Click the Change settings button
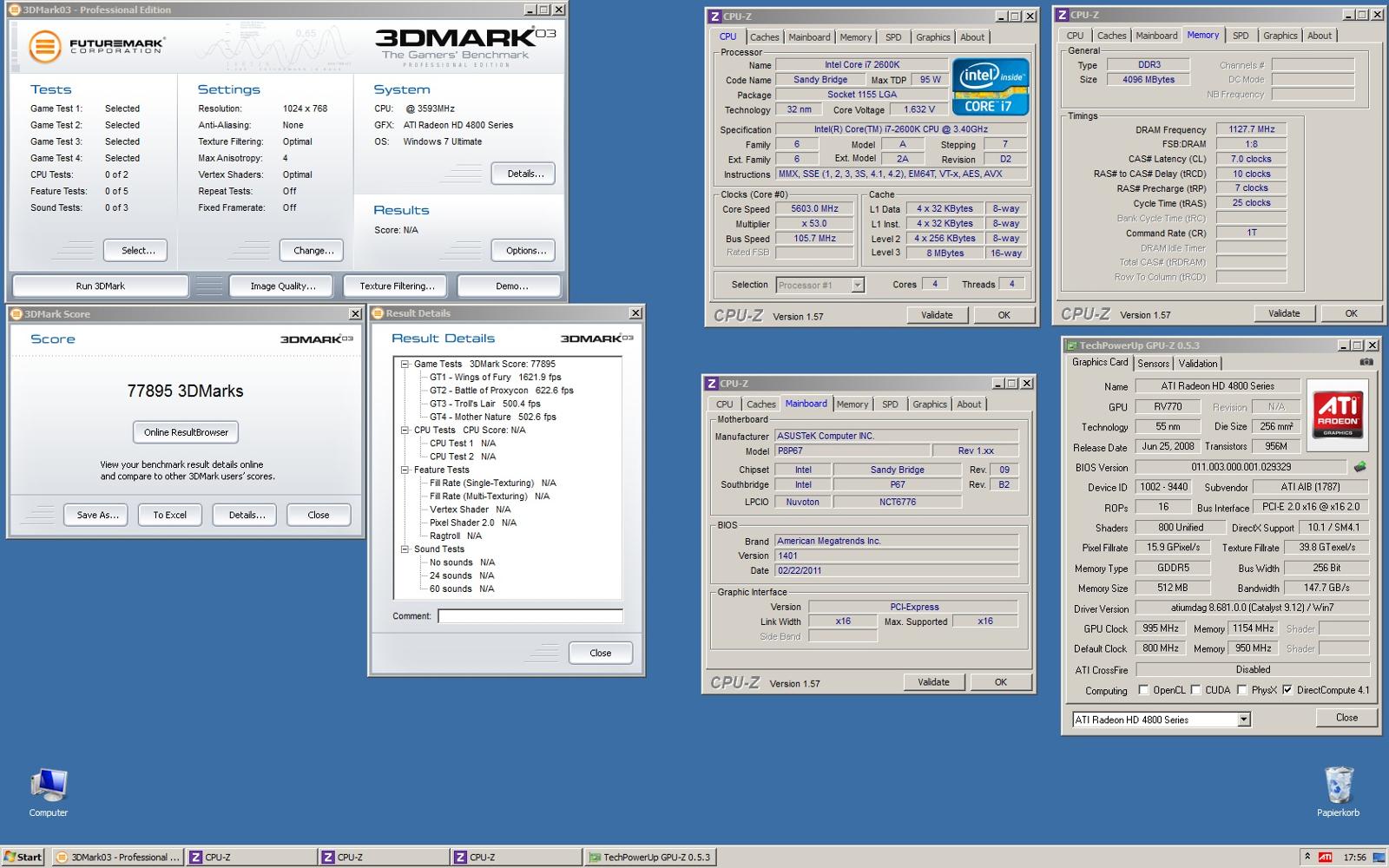Viewport: 1389px width, 868px height. 313,250
